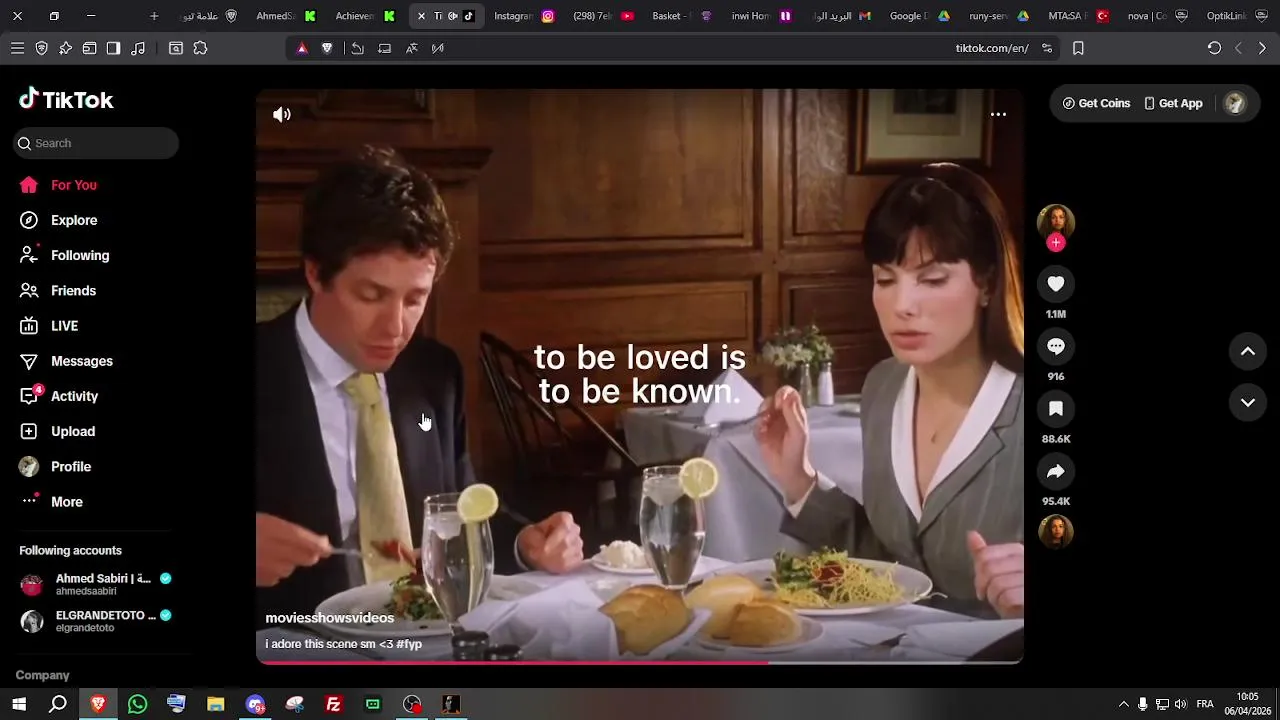Show hidden system tray icons
Viewport: 1280px width, 720px height.
pyautogui.click(x=1123, y=704)
